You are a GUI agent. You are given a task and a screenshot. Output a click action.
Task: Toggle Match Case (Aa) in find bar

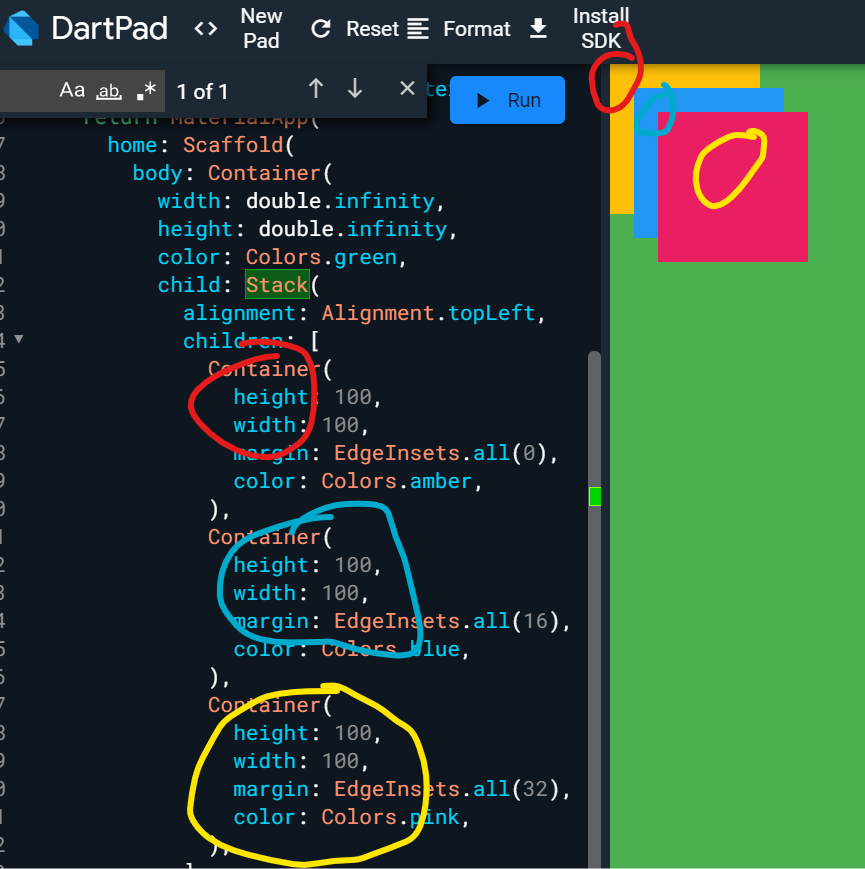click(x=72, y=90)
